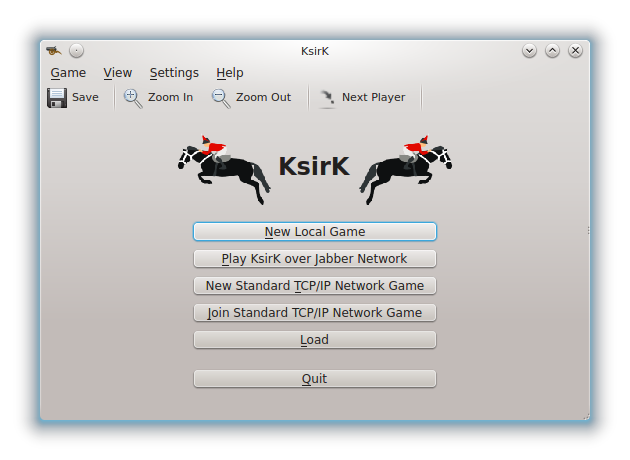
Task: Click the Load button
Action: click(315, 340)
